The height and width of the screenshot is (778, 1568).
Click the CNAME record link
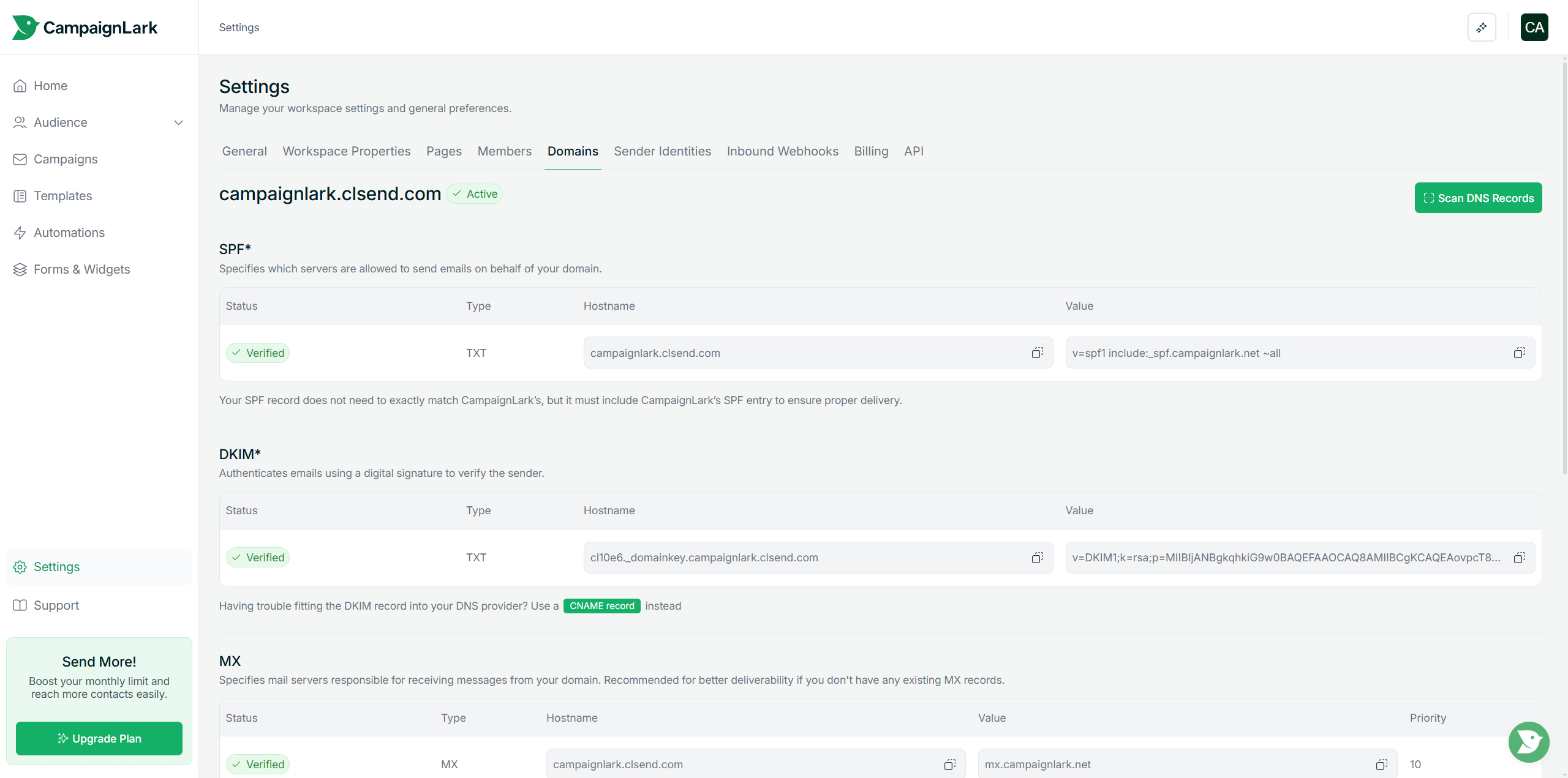click(x=601, y=606)
